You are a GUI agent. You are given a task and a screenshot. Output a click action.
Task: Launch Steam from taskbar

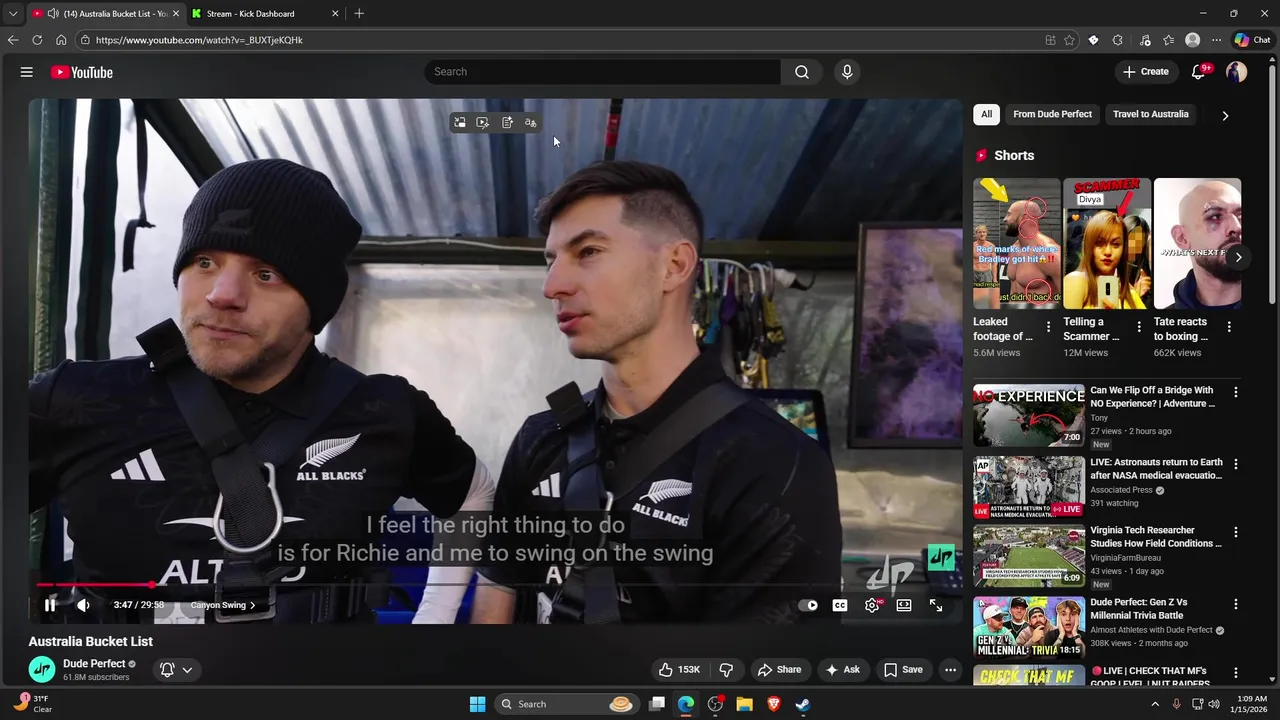(802, 704)
